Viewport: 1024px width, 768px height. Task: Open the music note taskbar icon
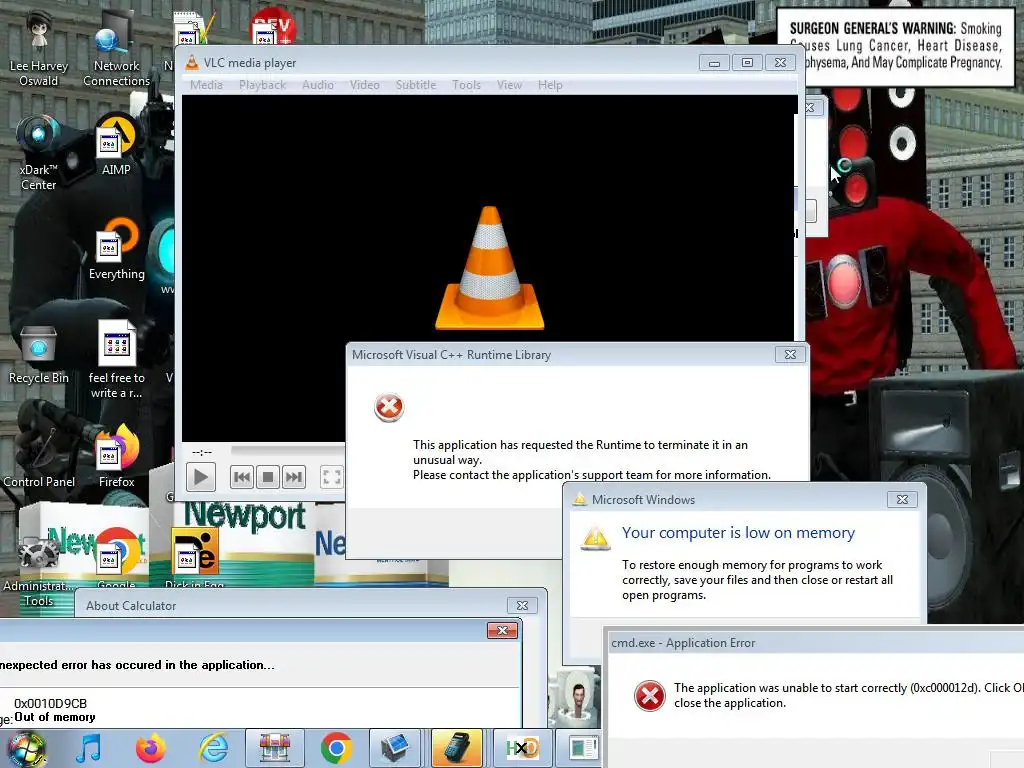point(89,748)
